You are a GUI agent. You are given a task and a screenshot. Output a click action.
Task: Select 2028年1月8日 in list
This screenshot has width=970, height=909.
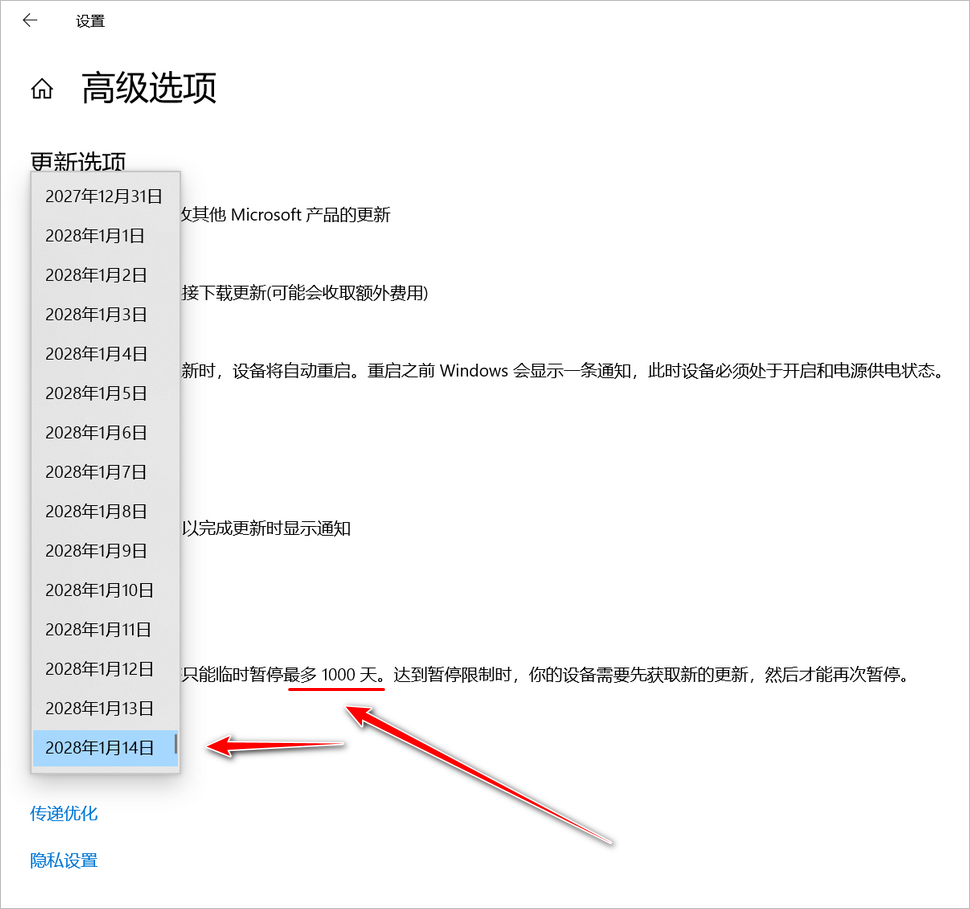(x=96, y=511)
